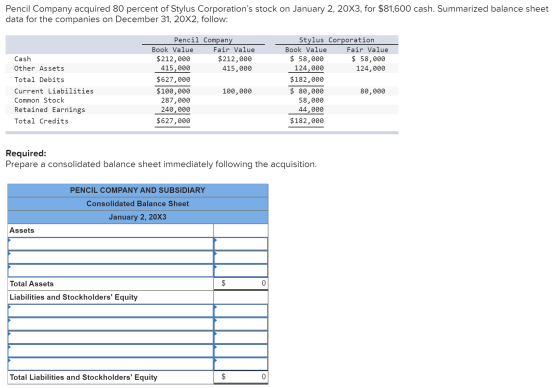Click Pencil Cash fair value $212,000

pyautogui.click(x=235, y=59)
